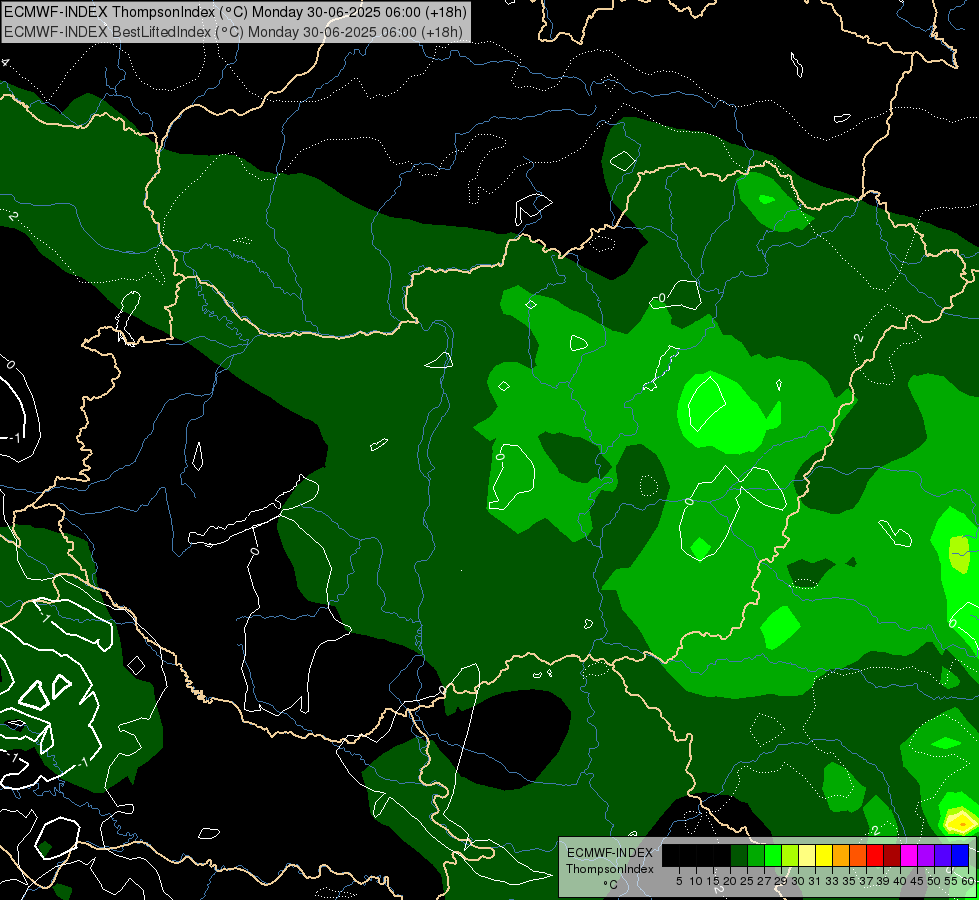Click the legend tick label '40'
Image resolution: width=979 pixels, height=900 pixels.
tap(900, 881)
